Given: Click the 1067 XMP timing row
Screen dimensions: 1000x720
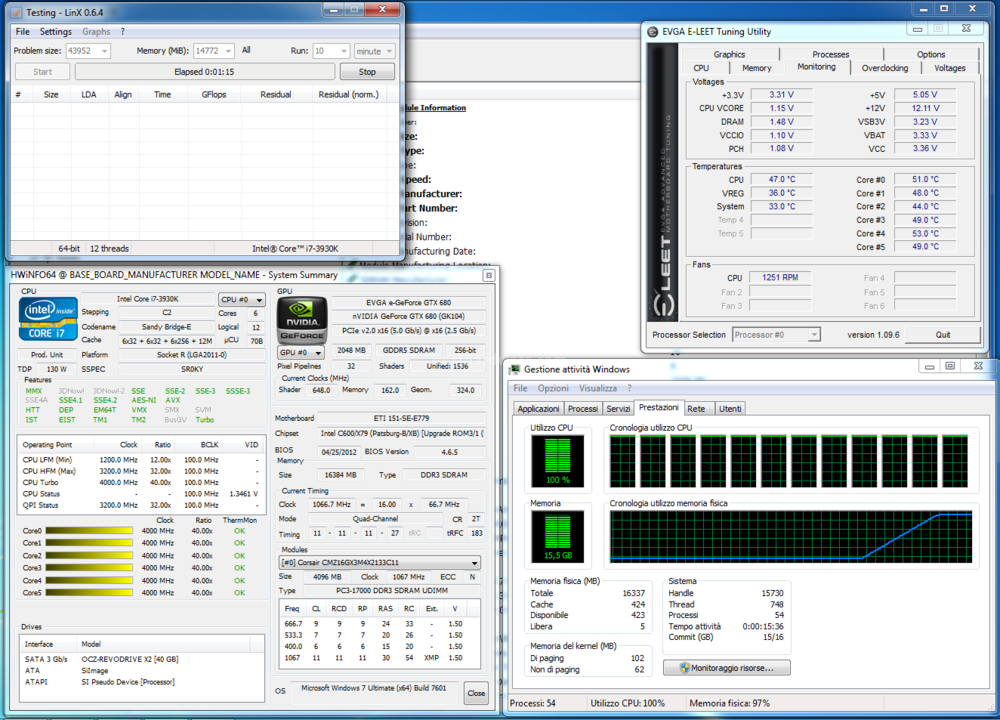Looking at the screenshot, I should 380,658.
